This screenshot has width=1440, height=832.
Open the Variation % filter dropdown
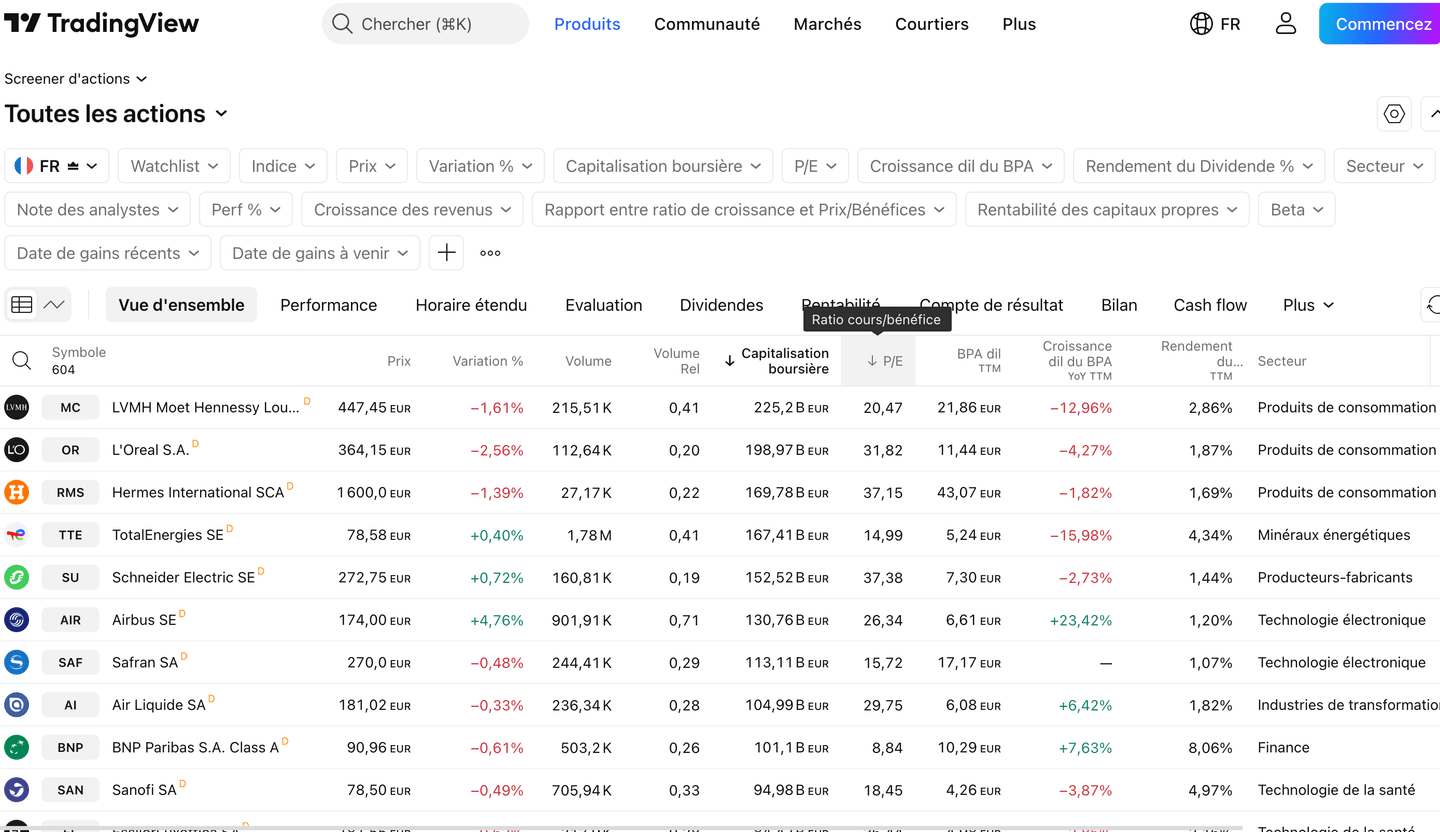click(480, 166)
